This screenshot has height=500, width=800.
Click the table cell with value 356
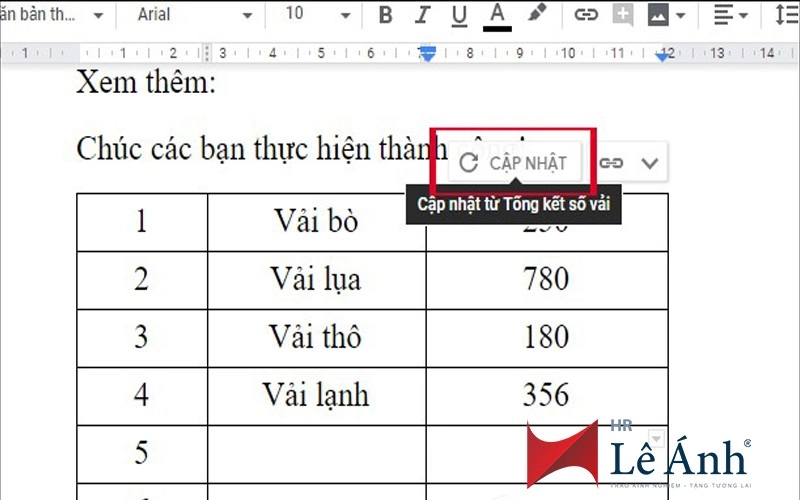pos(546,394)
